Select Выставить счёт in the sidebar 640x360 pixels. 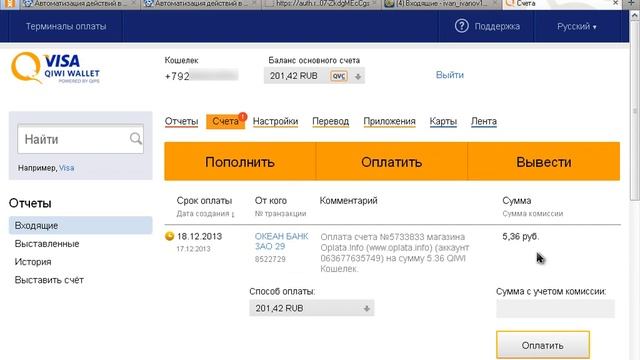[x=49, y=280]
